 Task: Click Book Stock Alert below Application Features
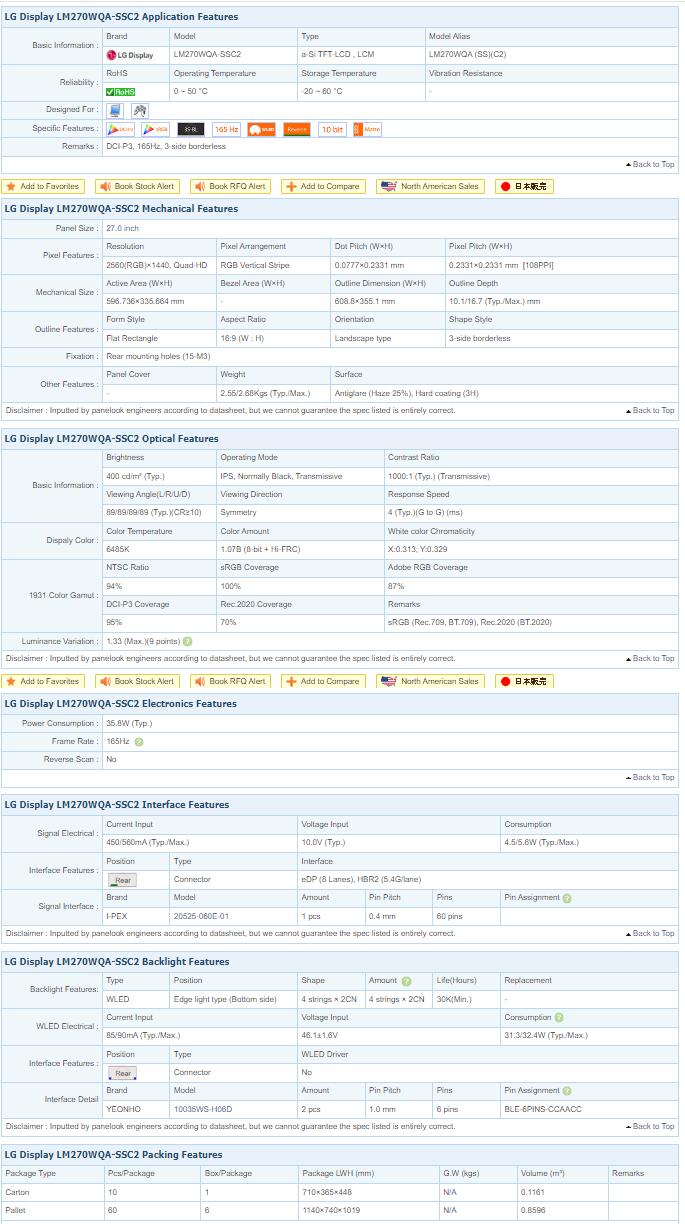click(x=138, y=186)
